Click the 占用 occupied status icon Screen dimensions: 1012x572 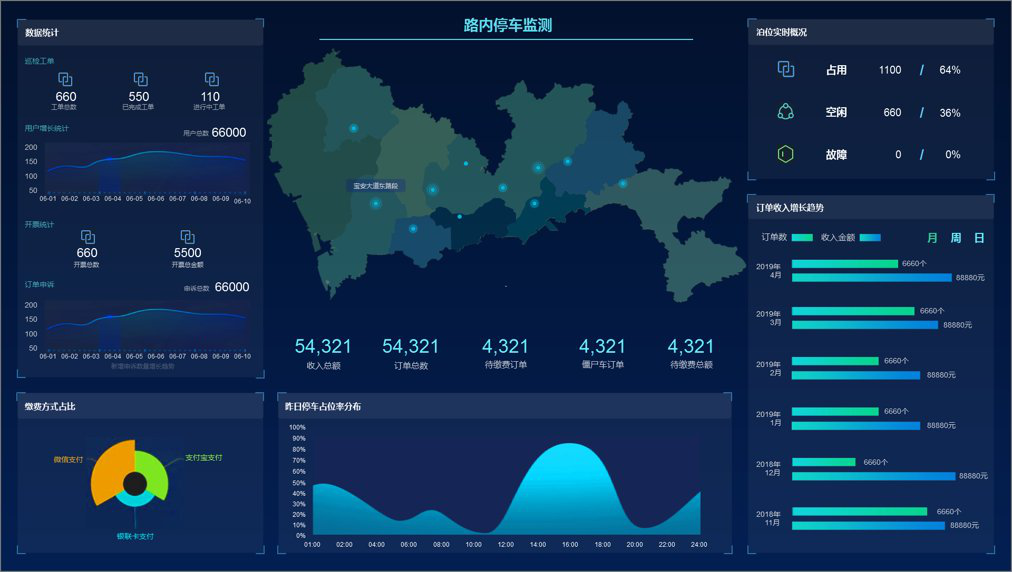point(786,70)
